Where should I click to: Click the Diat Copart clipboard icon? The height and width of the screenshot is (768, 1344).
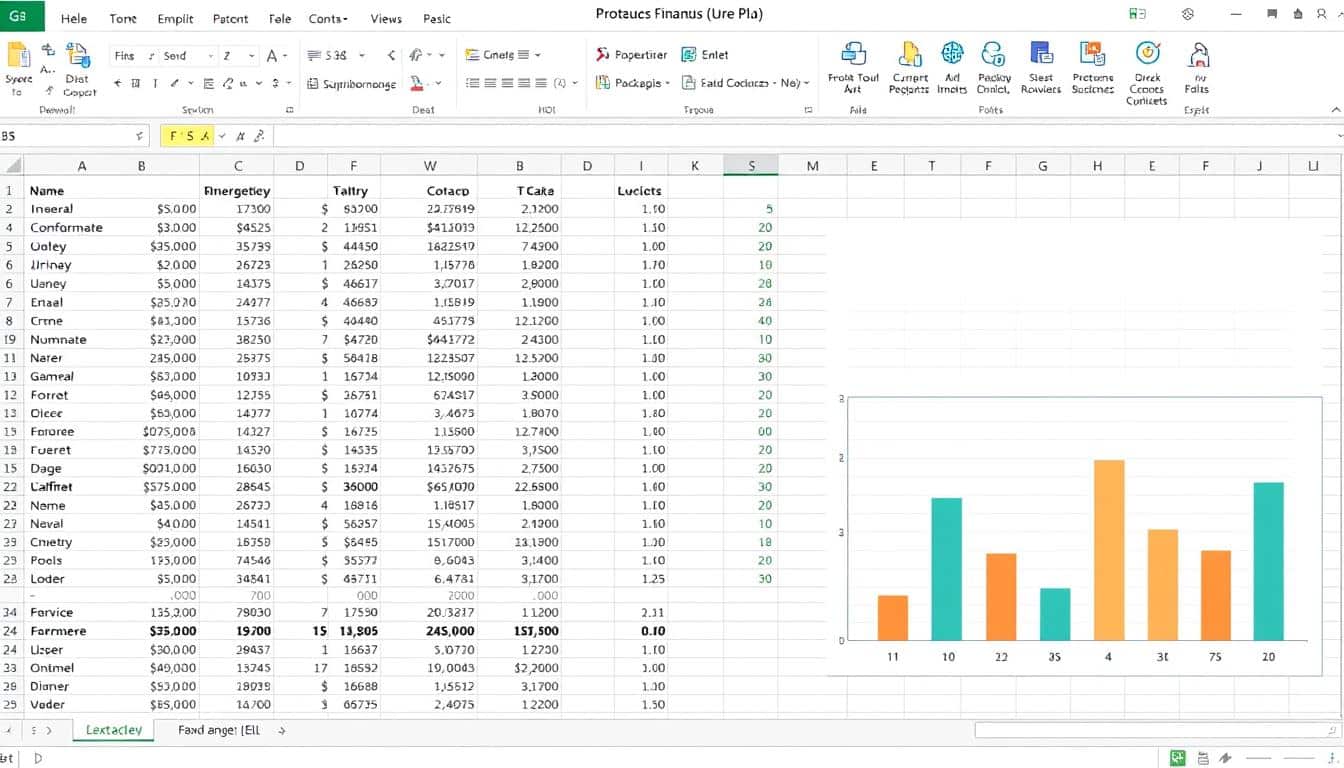[x=78, y=55]
